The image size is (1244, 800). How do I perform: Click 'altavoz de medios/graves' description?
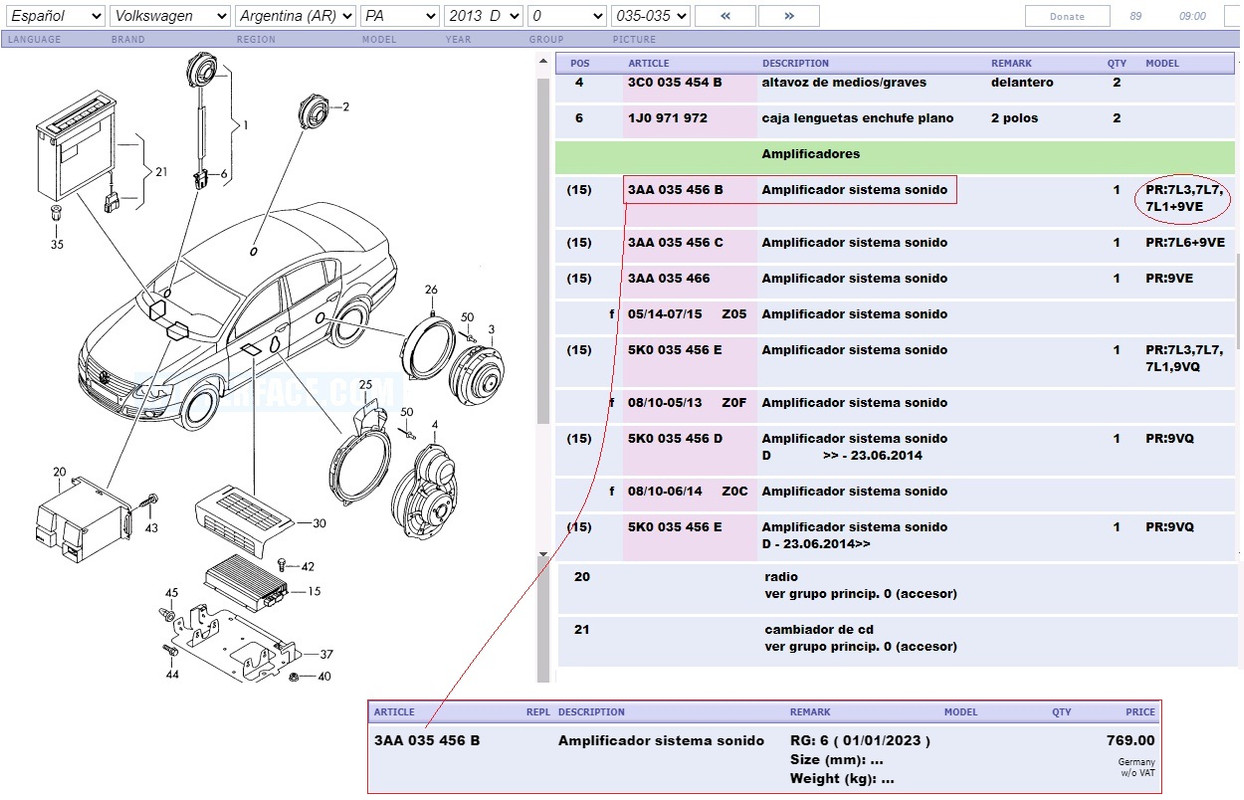844,82
